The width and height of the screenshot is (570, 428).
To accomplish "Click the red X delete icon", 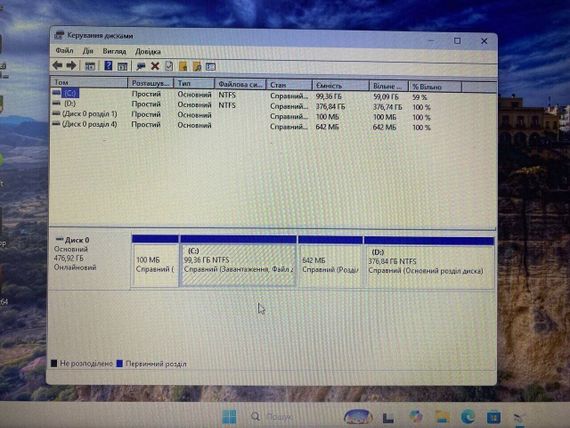I will click(x=155, y=66).
